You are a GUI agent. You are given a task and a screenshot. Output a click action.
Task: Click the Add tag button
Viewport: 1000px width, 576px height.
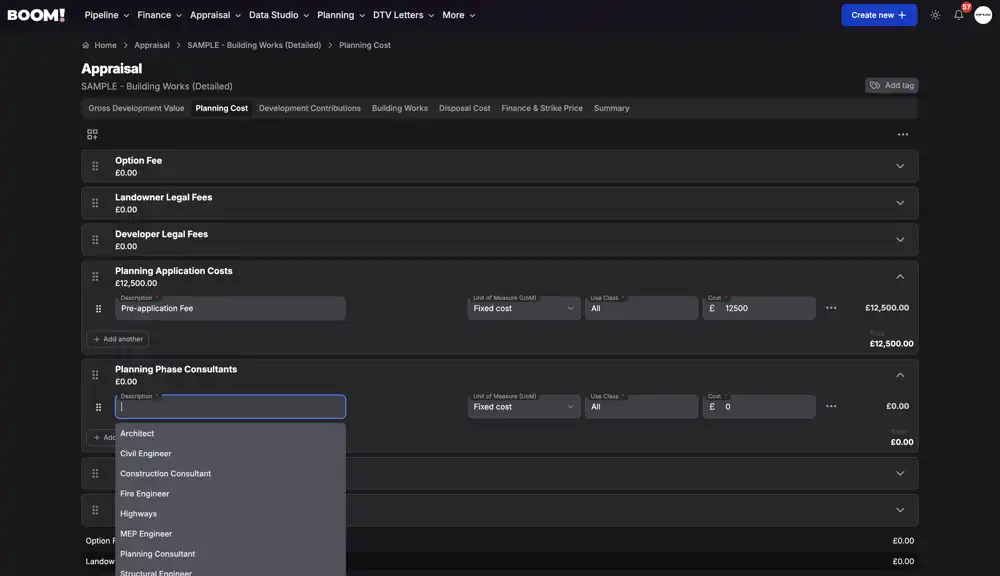click(892, 85)
